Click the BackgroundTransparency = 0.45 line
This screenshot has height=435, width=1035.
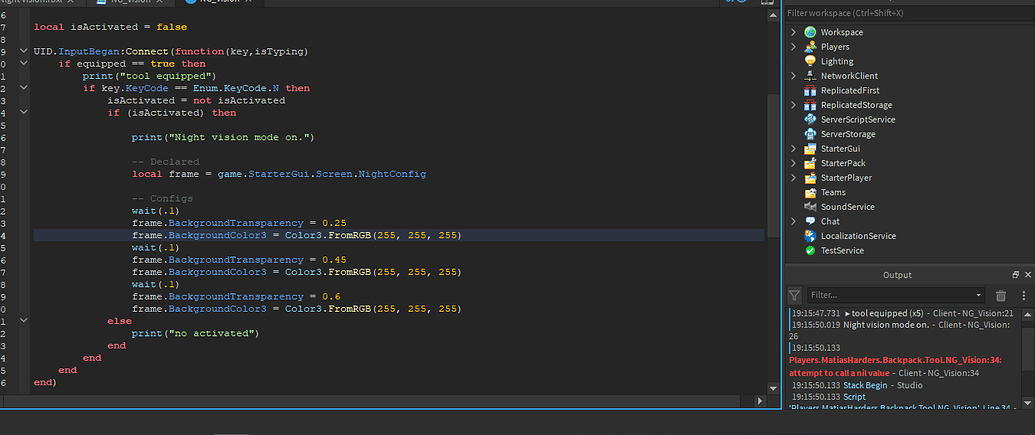239,260
